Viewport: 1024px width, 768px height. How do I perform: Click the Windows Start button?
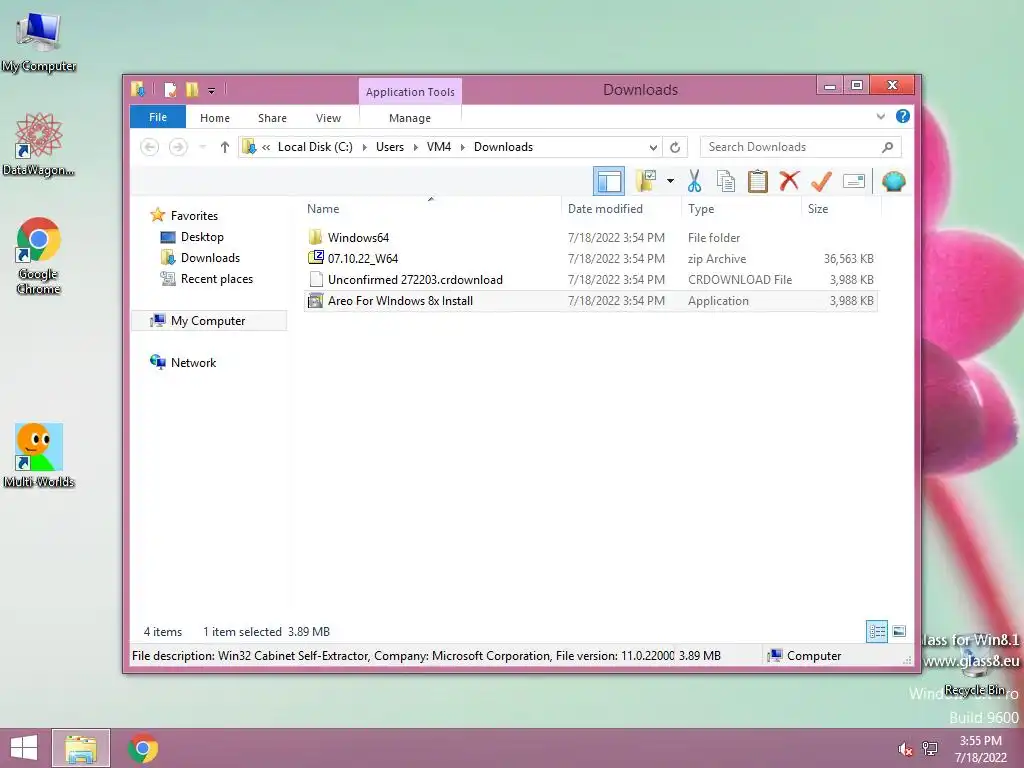point(24,748)
